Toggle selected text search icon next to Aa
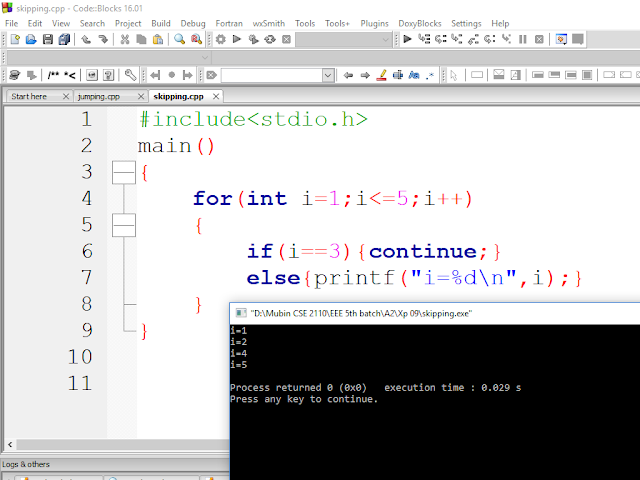Image resolution: width=640 pixels, height=480 pixels. pyautogui.click(x=398, y=75)
